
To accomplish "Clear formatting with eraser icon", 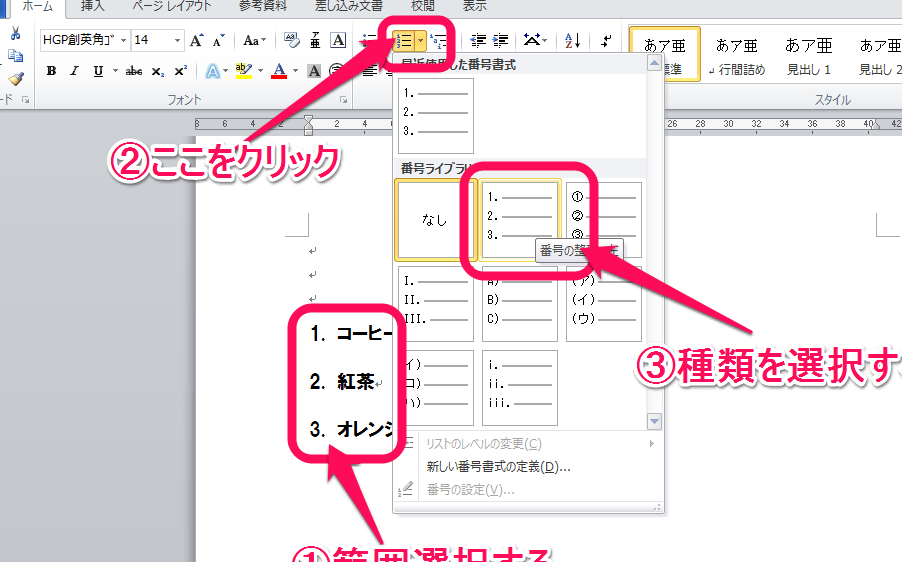I will coord(292,40).
